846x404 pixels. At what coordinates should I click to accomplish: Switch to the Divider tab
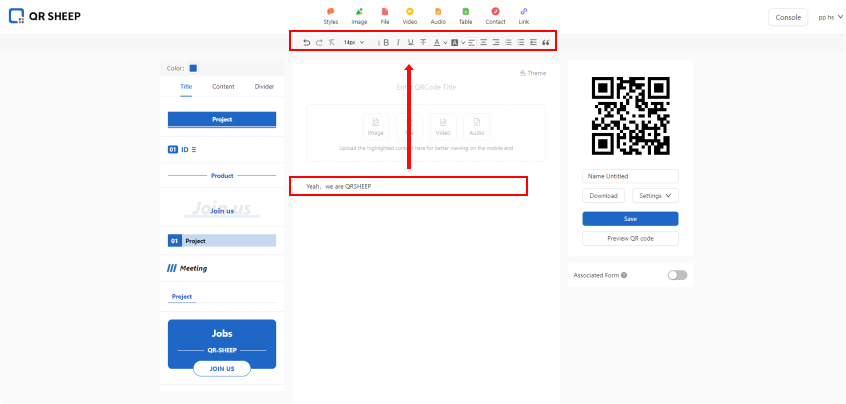tap(264, 86)
